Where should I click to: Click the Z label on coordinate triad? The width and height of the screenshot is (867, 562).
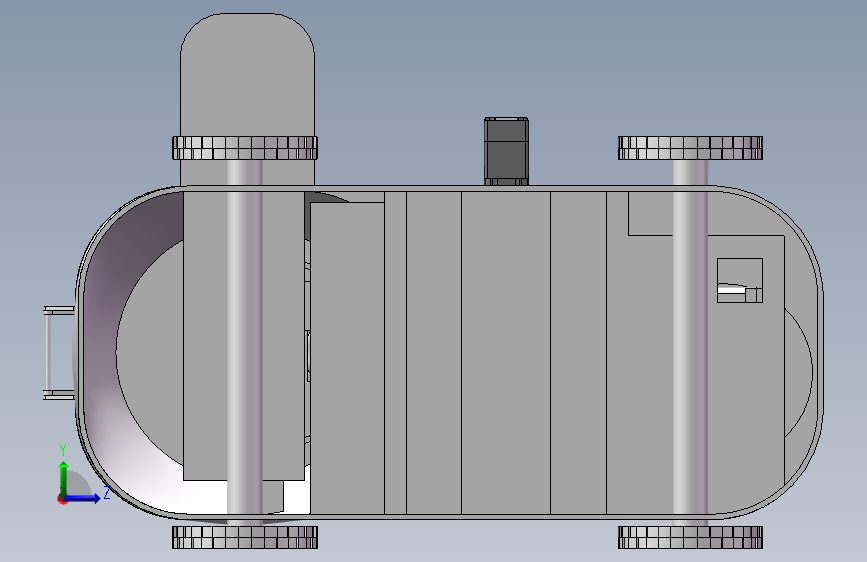tap(107, 492)
